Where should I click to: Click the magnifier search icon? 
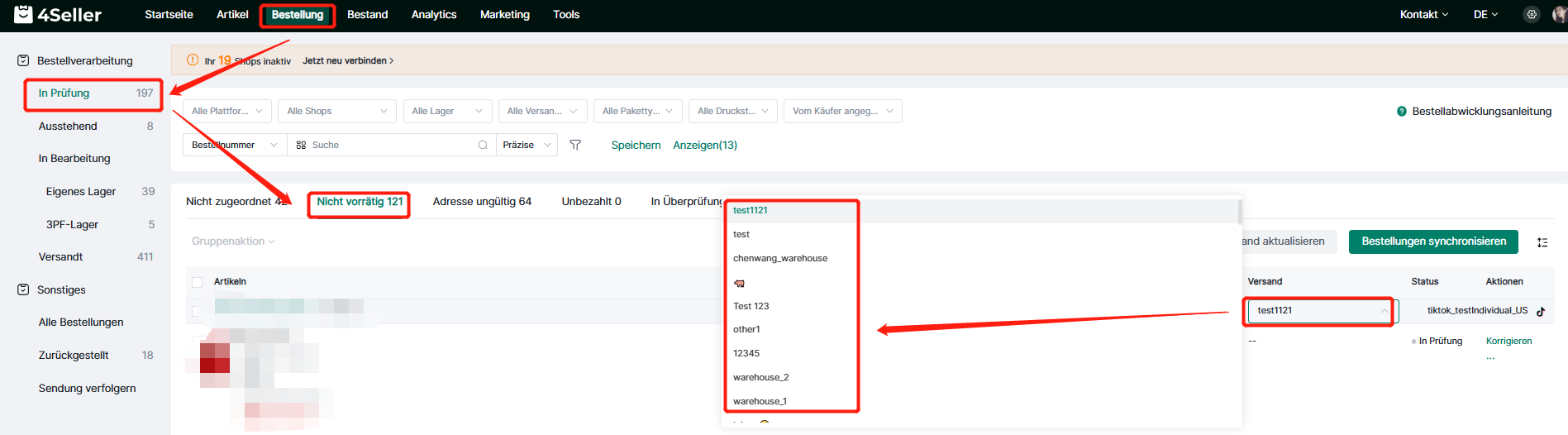pyautogui.click(x=483, y=145)
